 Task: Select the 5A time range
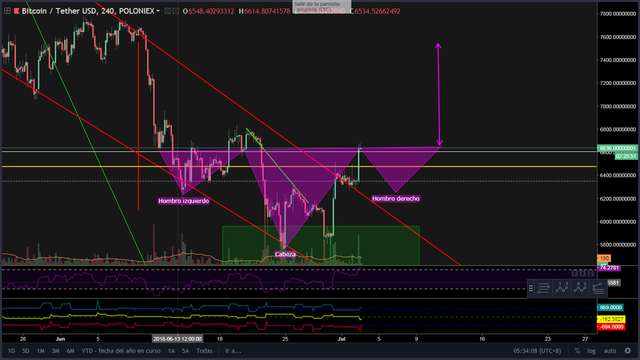186,351
